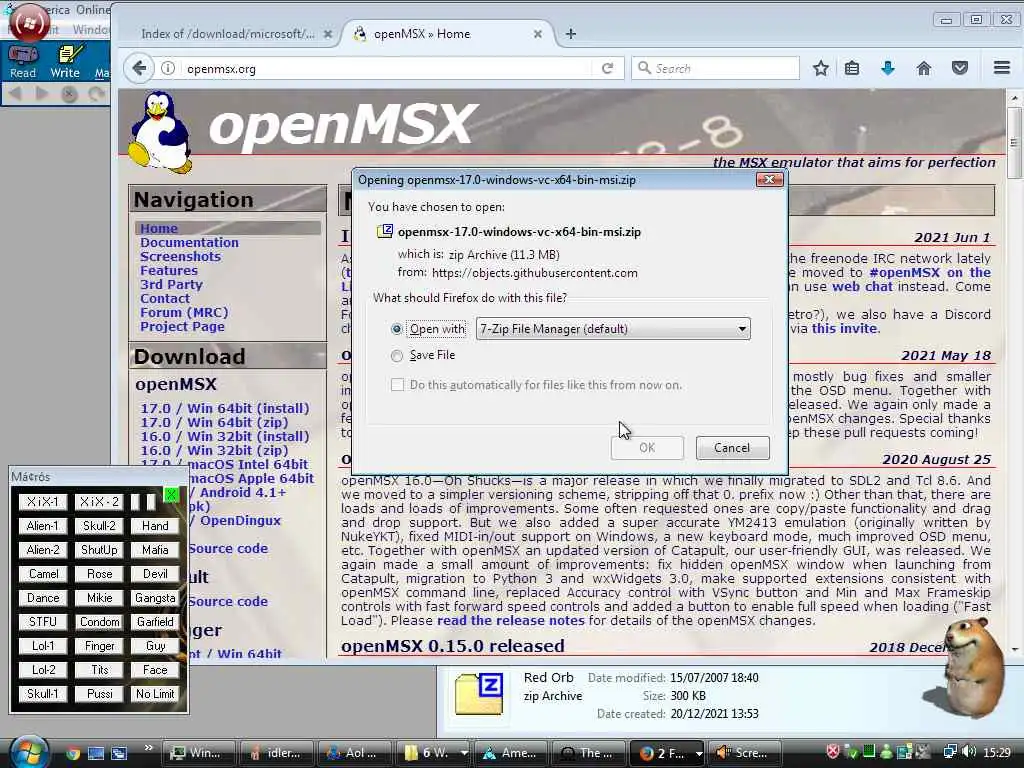Select the Save File radio button
The image size is (1024, 768).
point(396,356)
